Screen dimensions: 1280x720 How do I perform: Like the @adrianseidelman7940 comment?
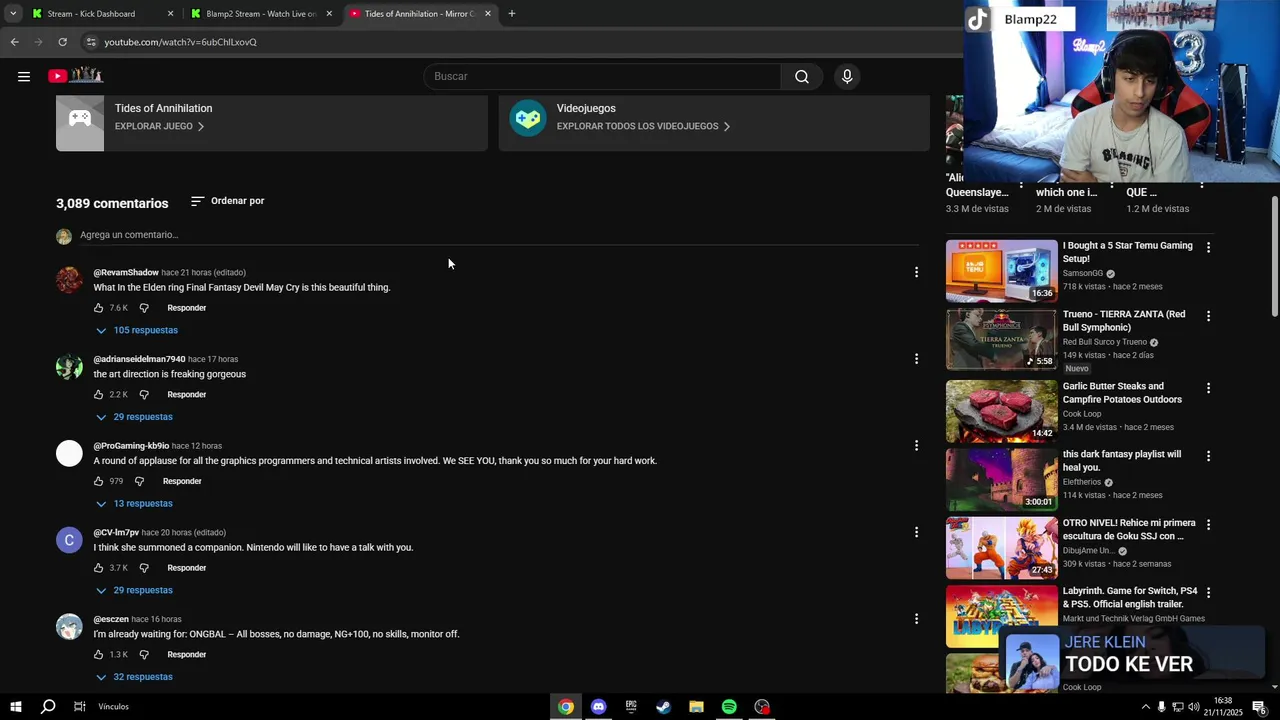[x=98, y=395]
